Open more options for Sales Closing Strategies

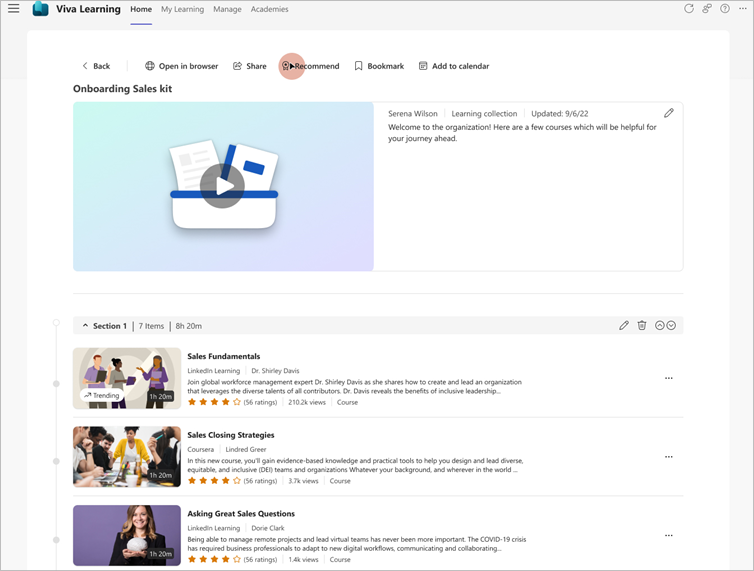tap(668, 457)
